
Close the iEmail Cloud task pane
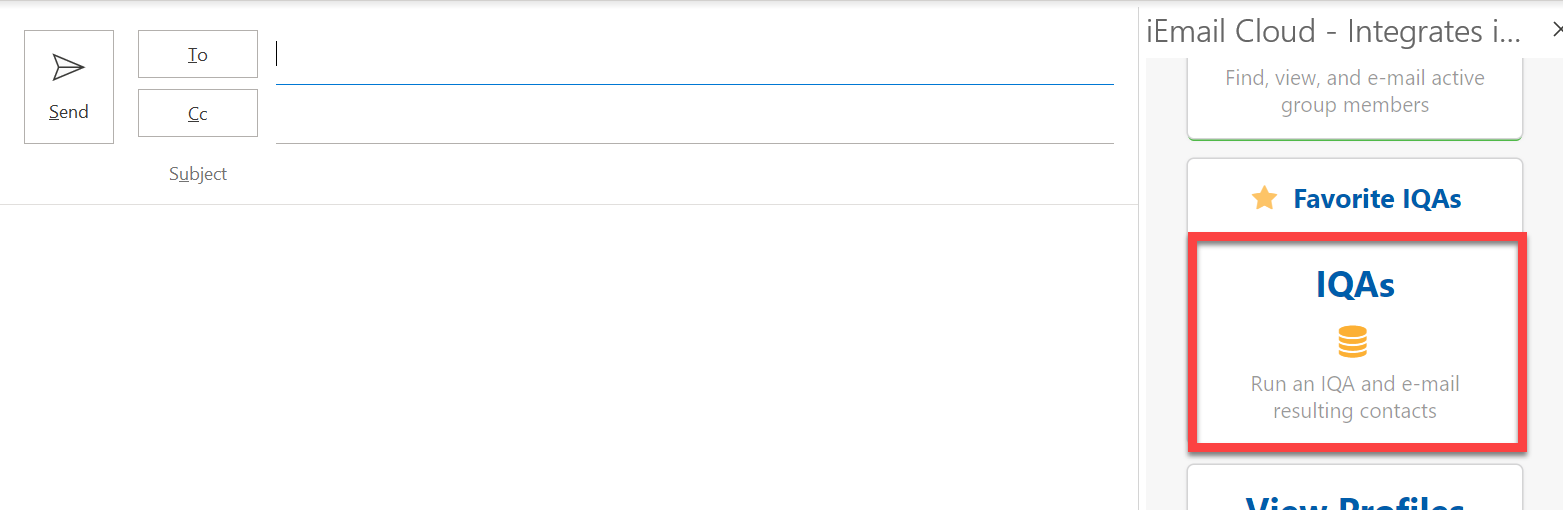tap(1555, 31)
